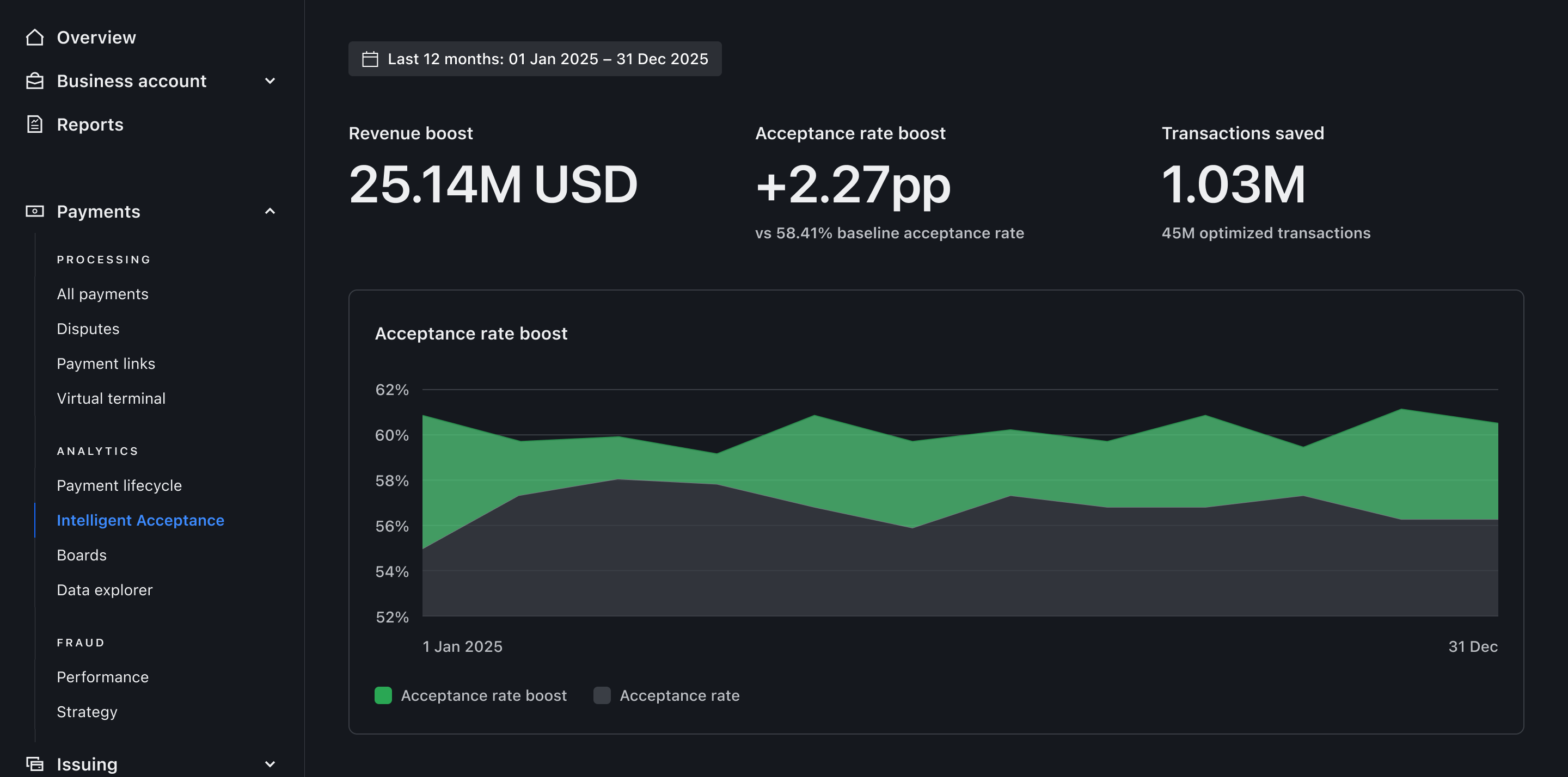This screenshot has width=1568, height=777.
Task: Toggle green Acceptance rate boost legend swatch
Action: pos(383,695)
